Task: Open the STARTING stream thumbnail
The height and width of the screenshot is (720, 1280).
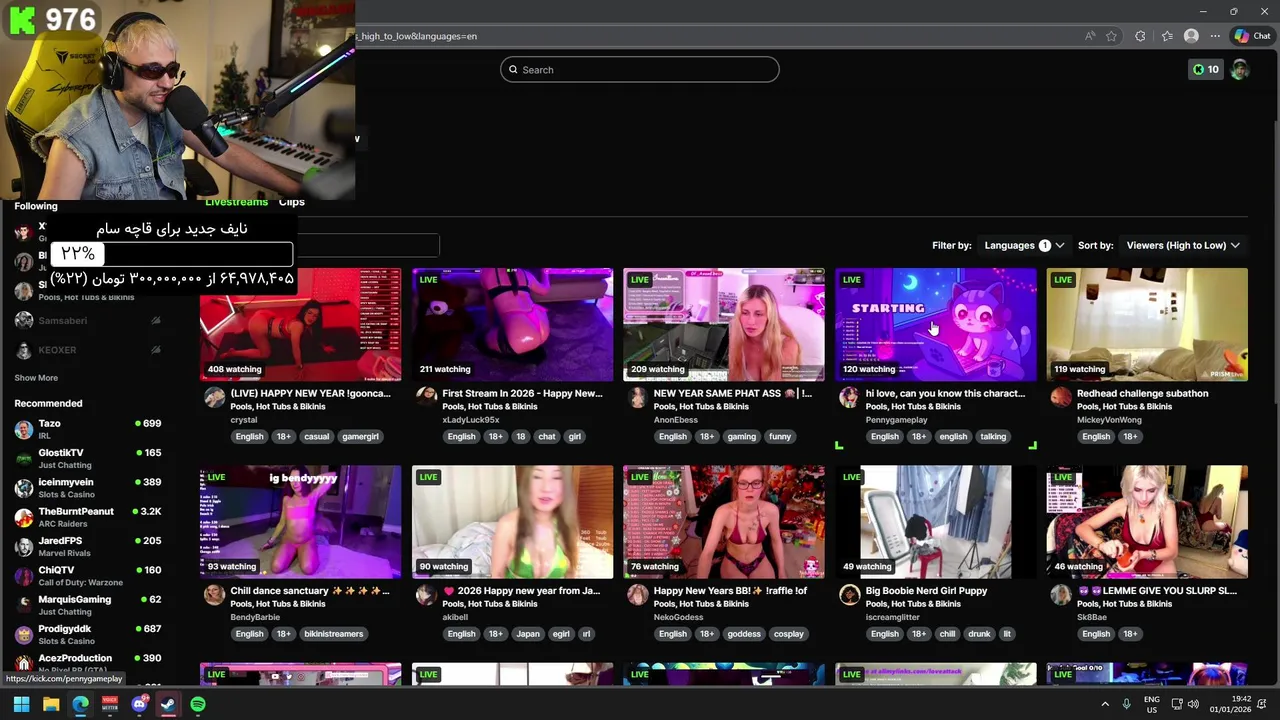Action: tap(936, 324)
